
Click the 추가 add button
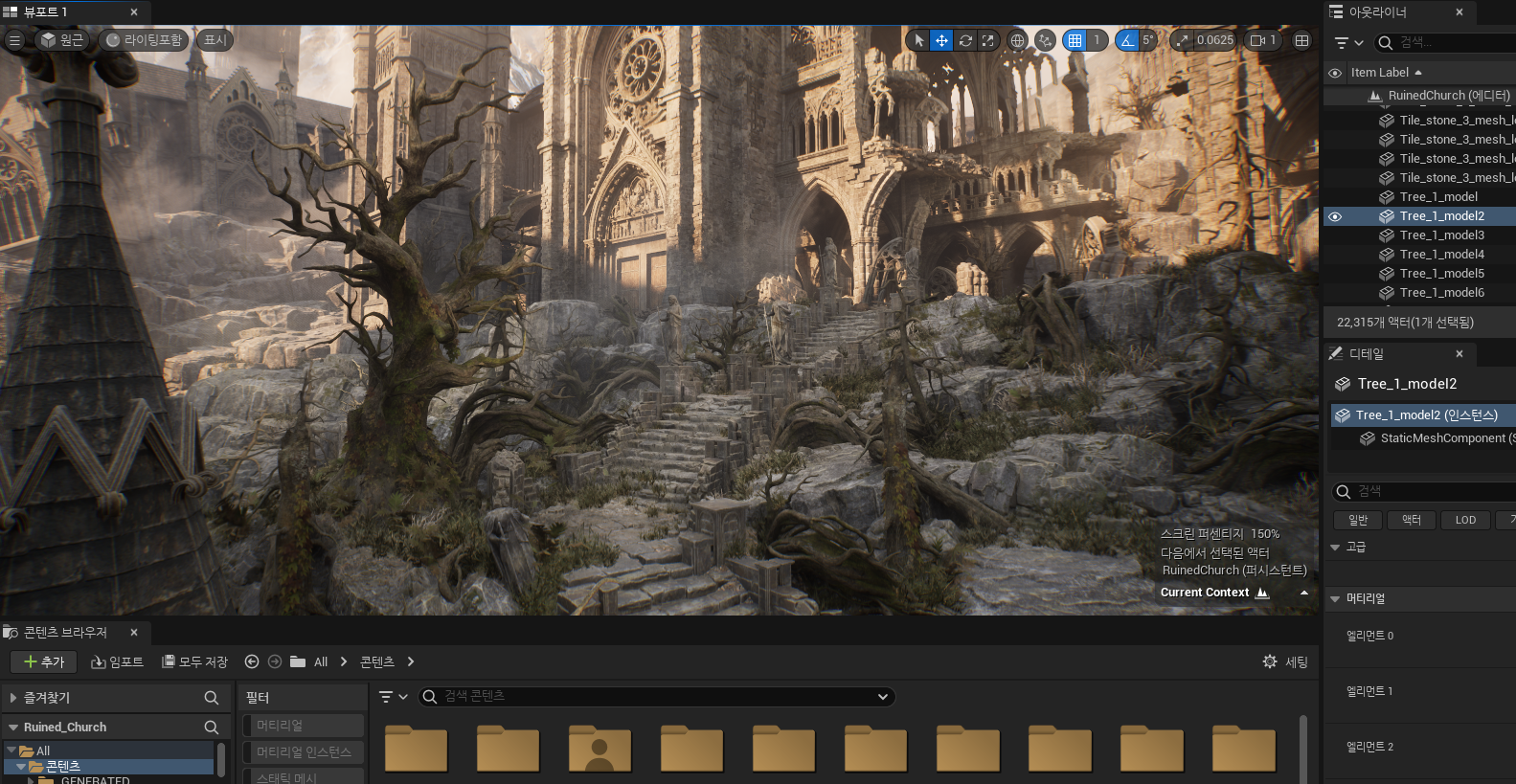click(43, 661)
